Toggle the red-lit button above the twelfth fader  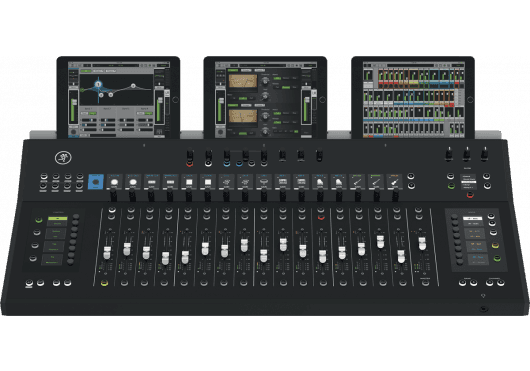pyautogui.click(x=321, y=218)
